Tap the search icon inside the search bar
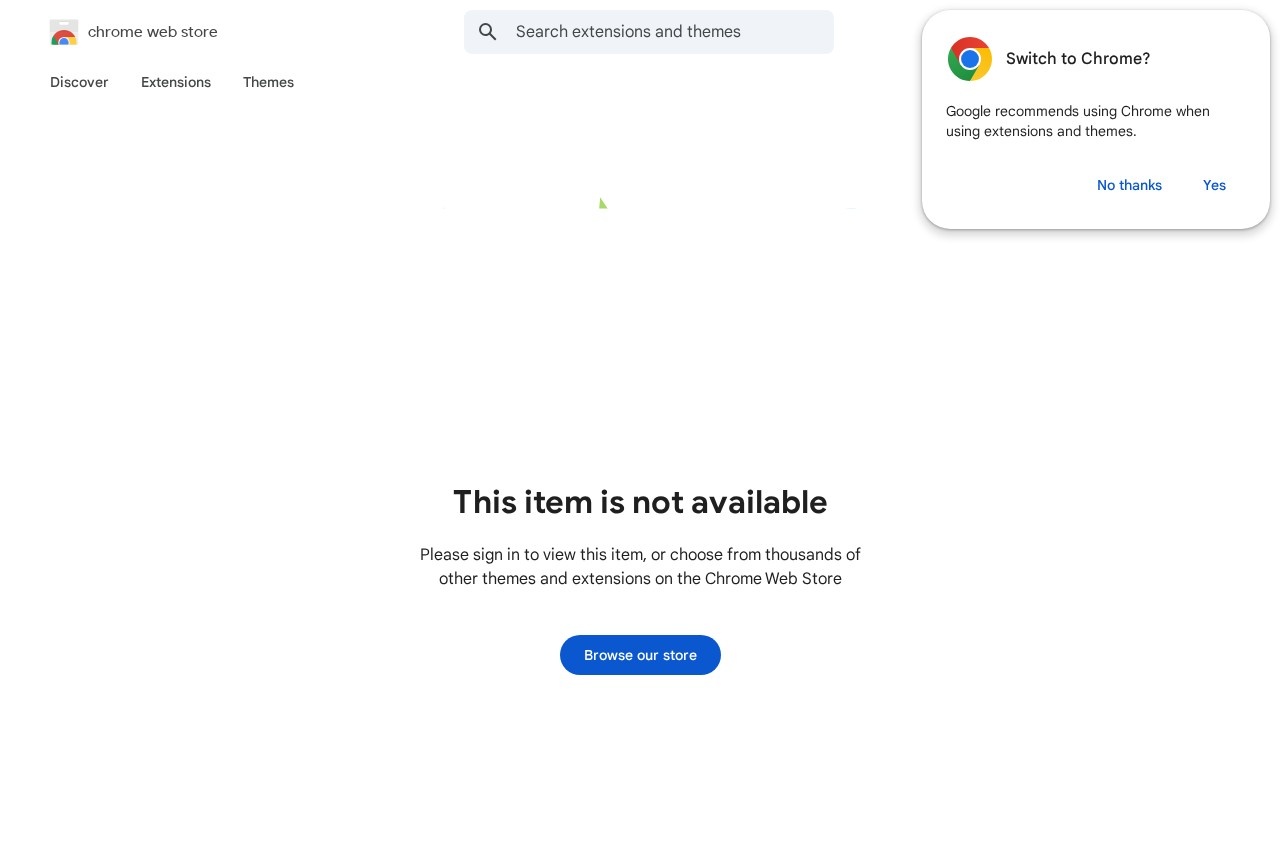Image resolution: width=1280 pixels, height=853 pixels. 488,32
